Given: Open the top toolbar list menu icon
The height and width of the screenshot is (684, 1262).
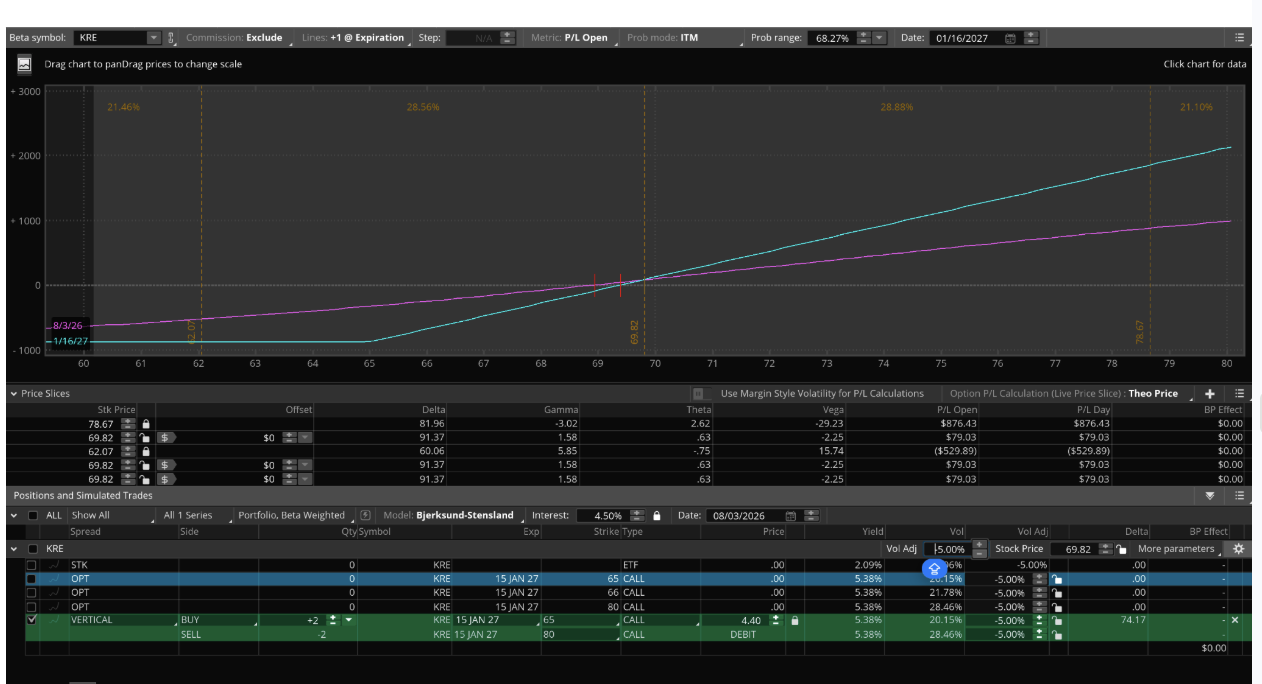Looking at the screenshot, I should pyautogui.click(x=1239, y=38).
